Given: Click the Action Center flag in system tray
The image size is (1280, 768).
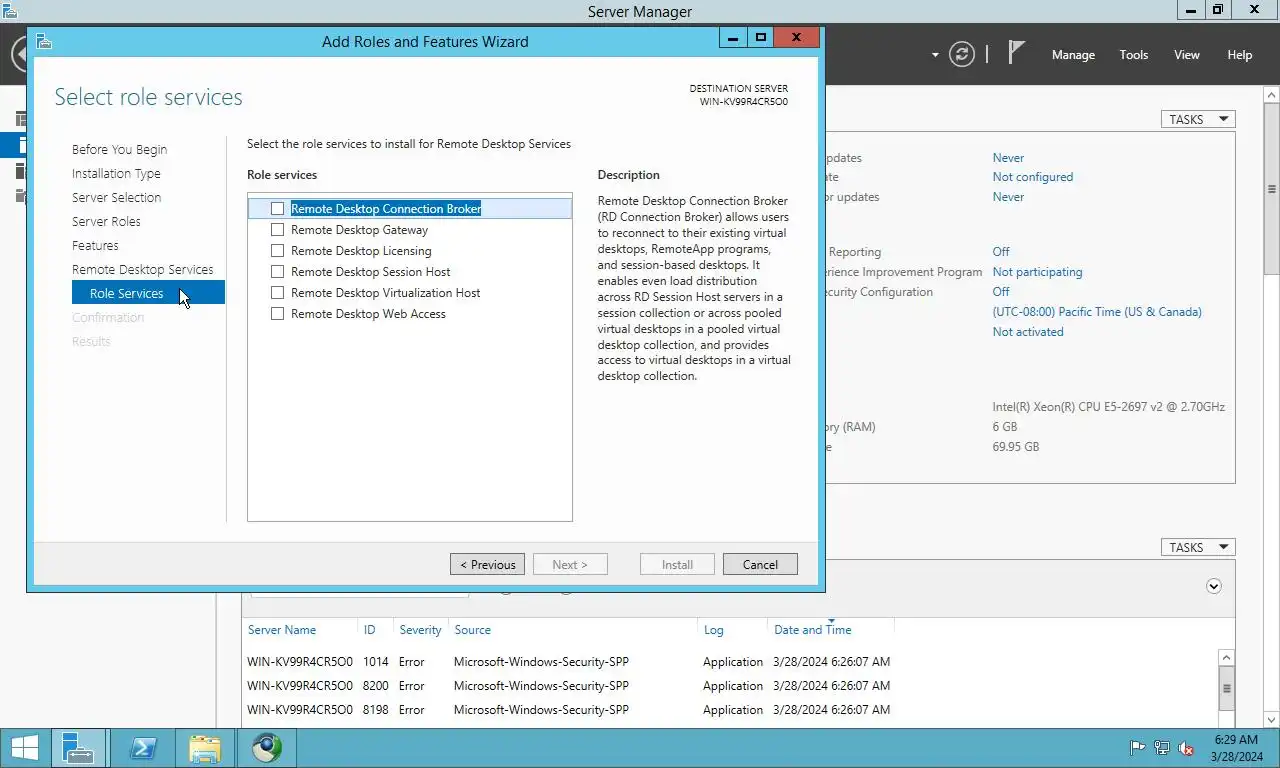Looking at the screenshot, I should (x=1137, y=748).
